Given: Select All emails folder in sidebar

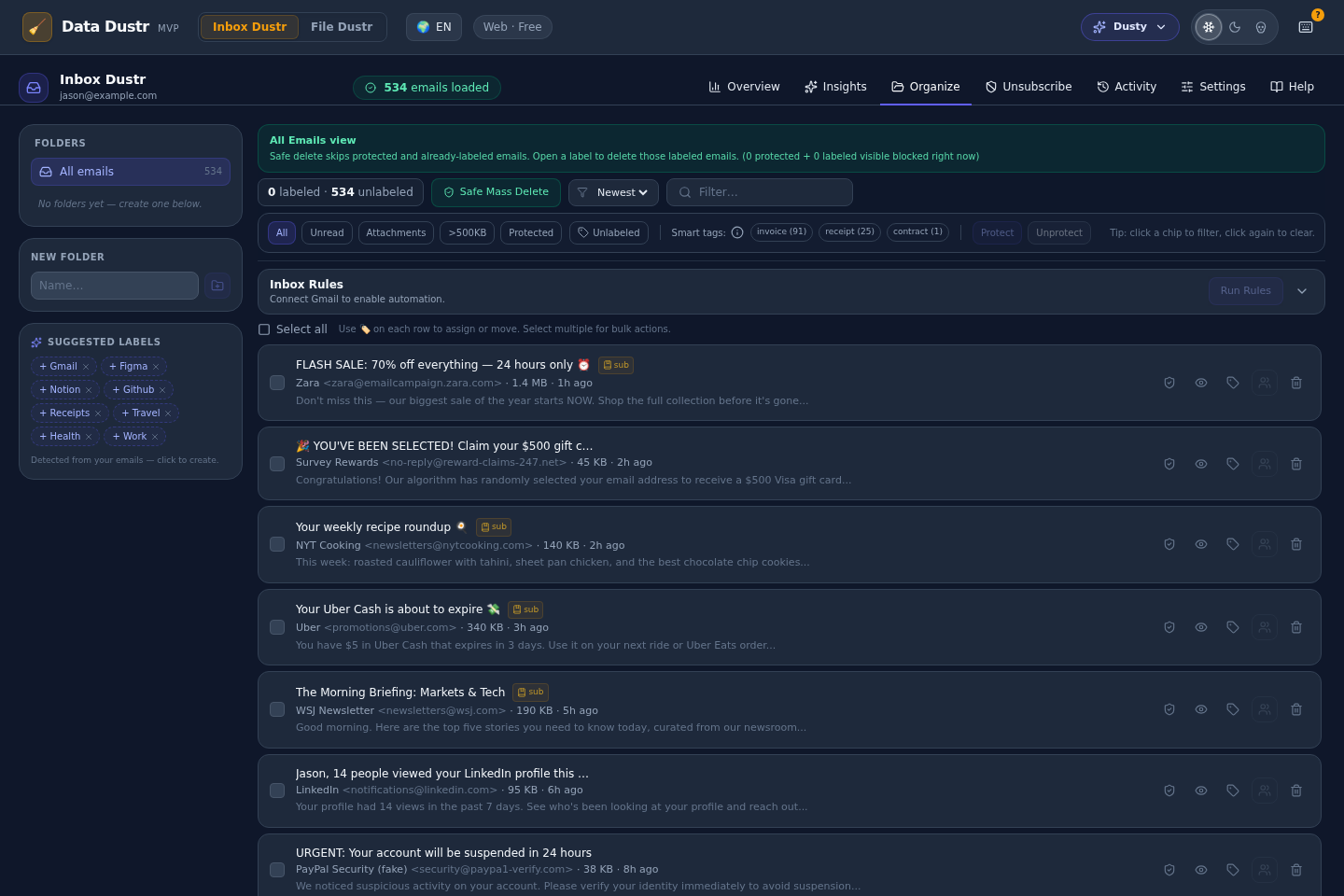Looking at the screenshot, I should pos(131,172).
